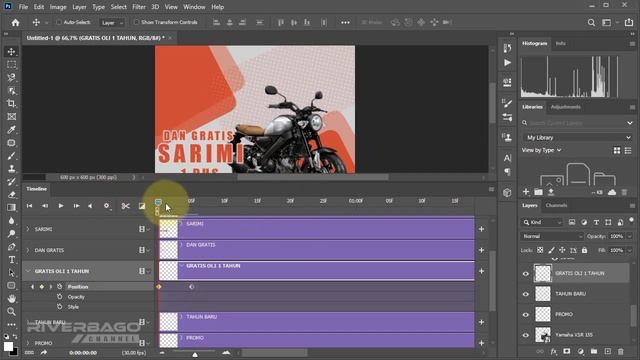The image size is (640, 360).
Task: Open the Layer auto-select dropdown
Action: 112,23
